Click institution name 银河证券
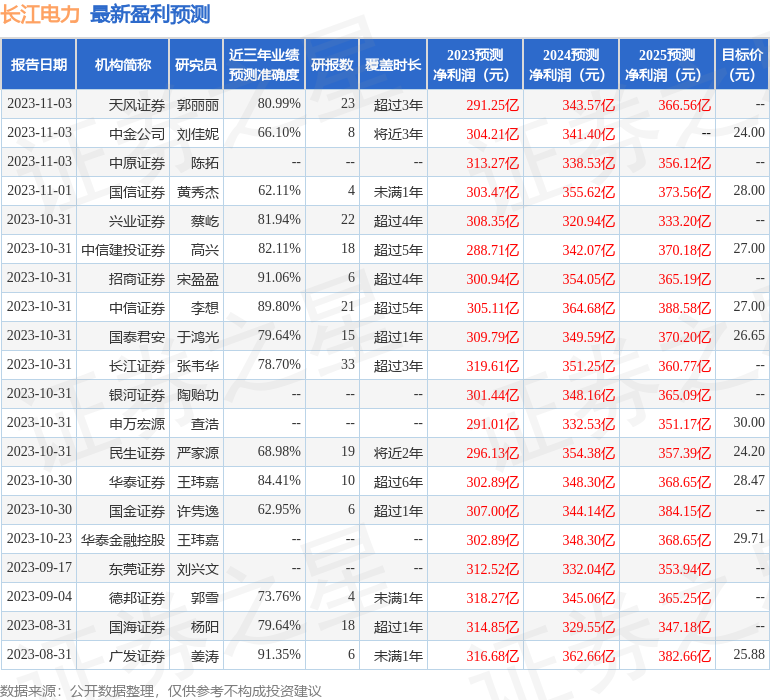This screenshot has height=700, width=770. click(137, 394)
